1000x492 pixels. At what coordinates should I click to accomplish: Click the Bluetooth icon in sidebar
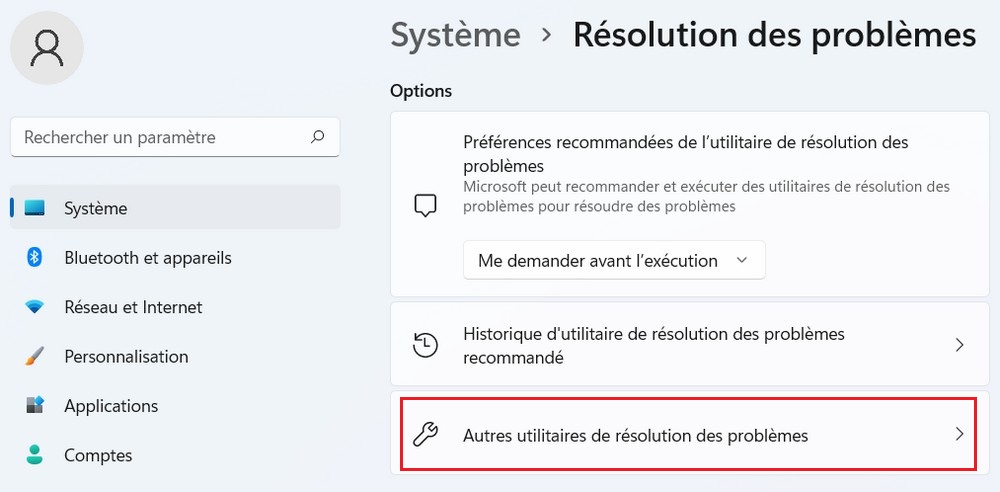tap(35, 258)
